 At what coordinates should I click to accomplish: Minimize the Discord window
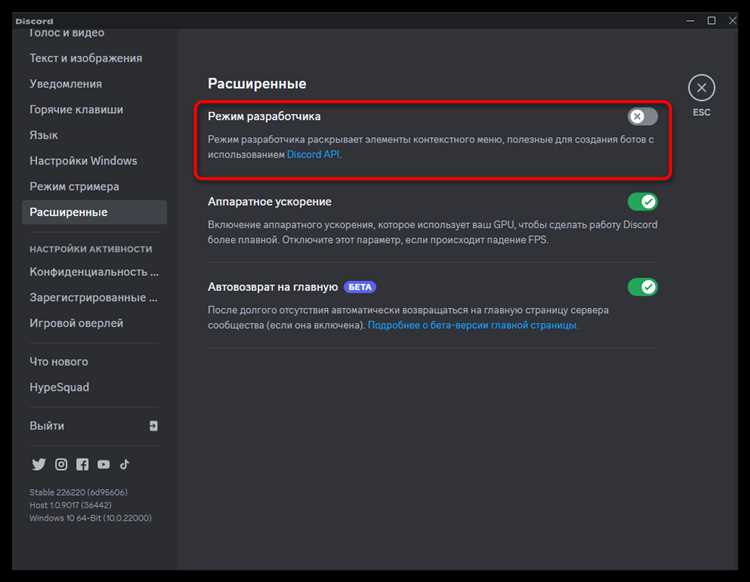point(690,21)
